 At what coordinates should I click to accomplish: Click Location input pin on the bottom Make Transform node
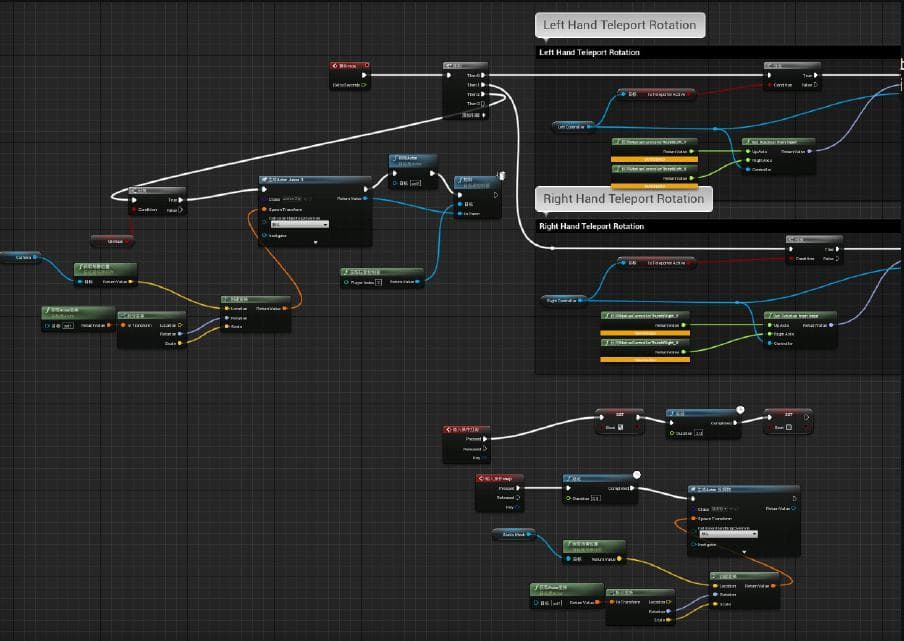pyautogui.click(x=715, y=586)
